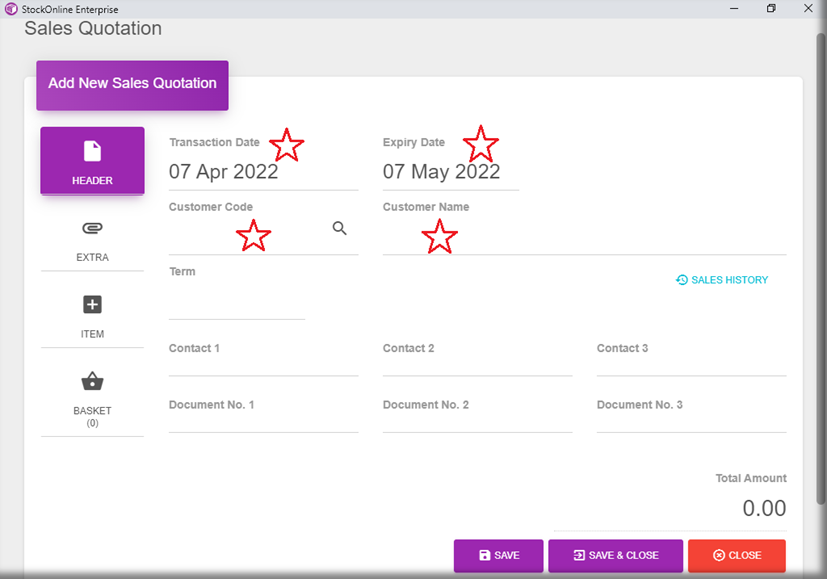Open Sales History link
827x579 pixels.
722,280
